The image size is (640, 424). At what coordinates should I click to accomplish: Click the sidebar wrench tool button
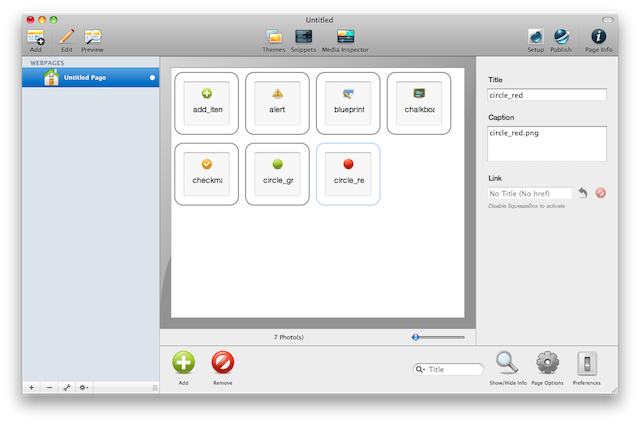(67, 387)
